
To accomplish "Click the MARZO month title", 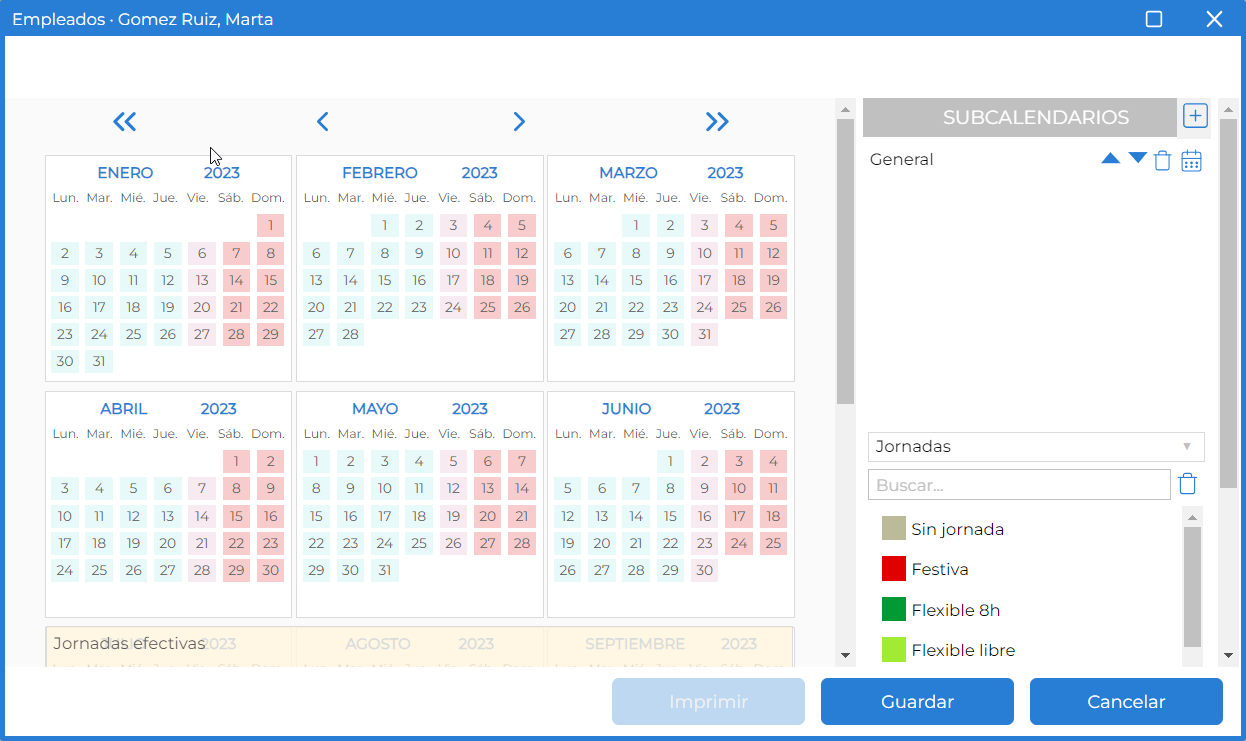I will pos(628,173).
